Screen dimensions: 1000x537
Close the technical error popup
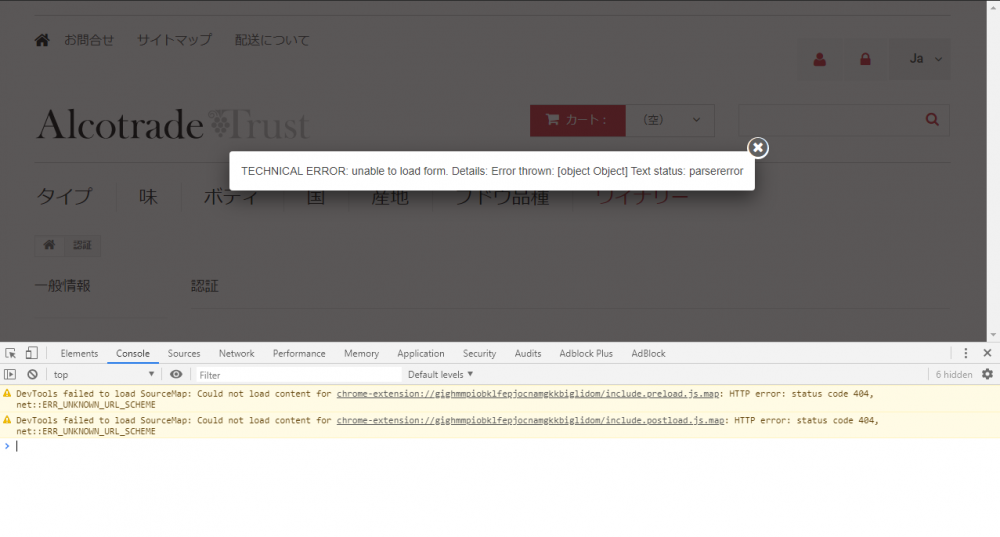coord(758,148)
